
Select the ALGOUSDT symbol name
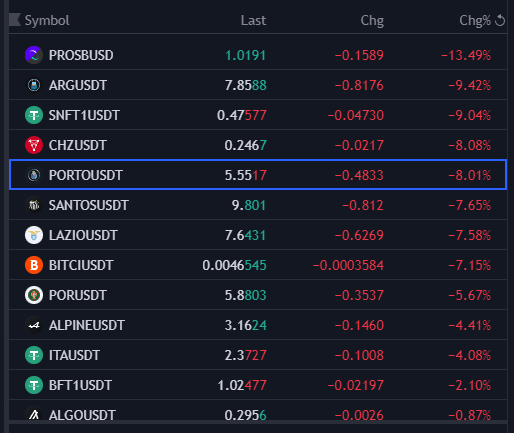82,415
